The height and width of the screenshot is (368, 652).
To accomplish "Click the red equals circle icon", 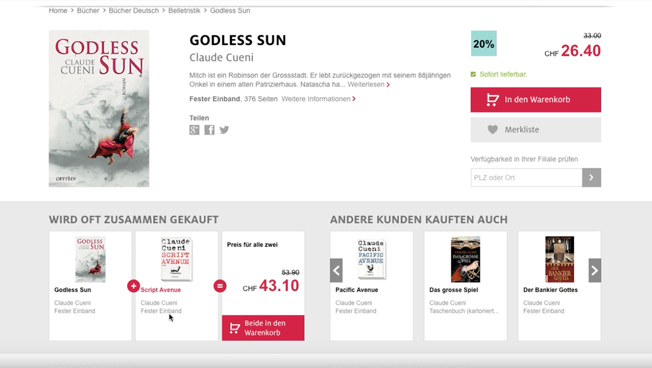I will tap(220, 286).
